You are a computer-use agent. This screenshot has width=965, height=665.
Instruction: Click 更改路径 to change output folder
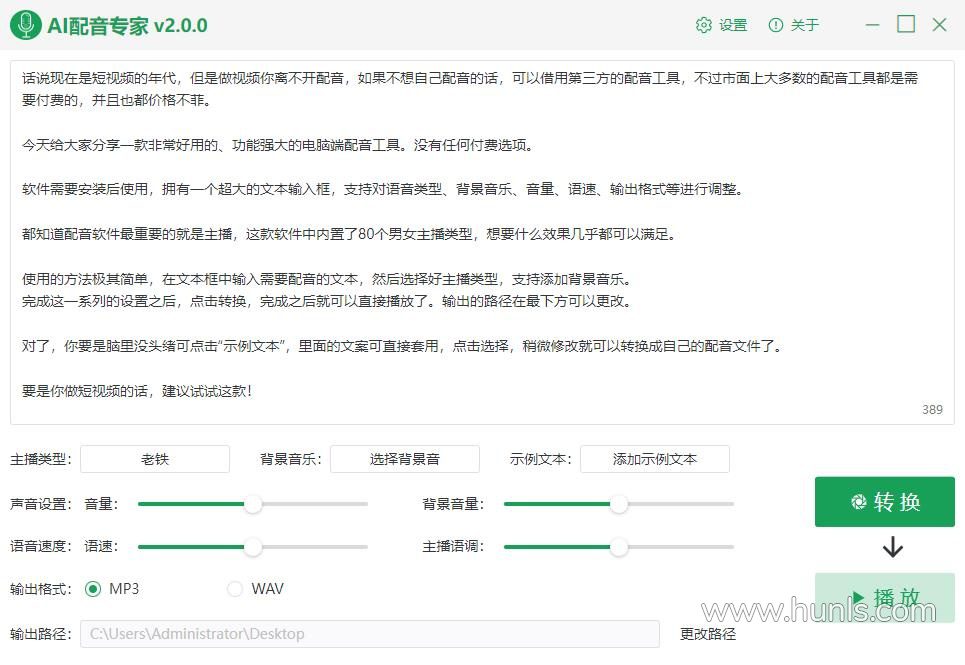(708, 634)
